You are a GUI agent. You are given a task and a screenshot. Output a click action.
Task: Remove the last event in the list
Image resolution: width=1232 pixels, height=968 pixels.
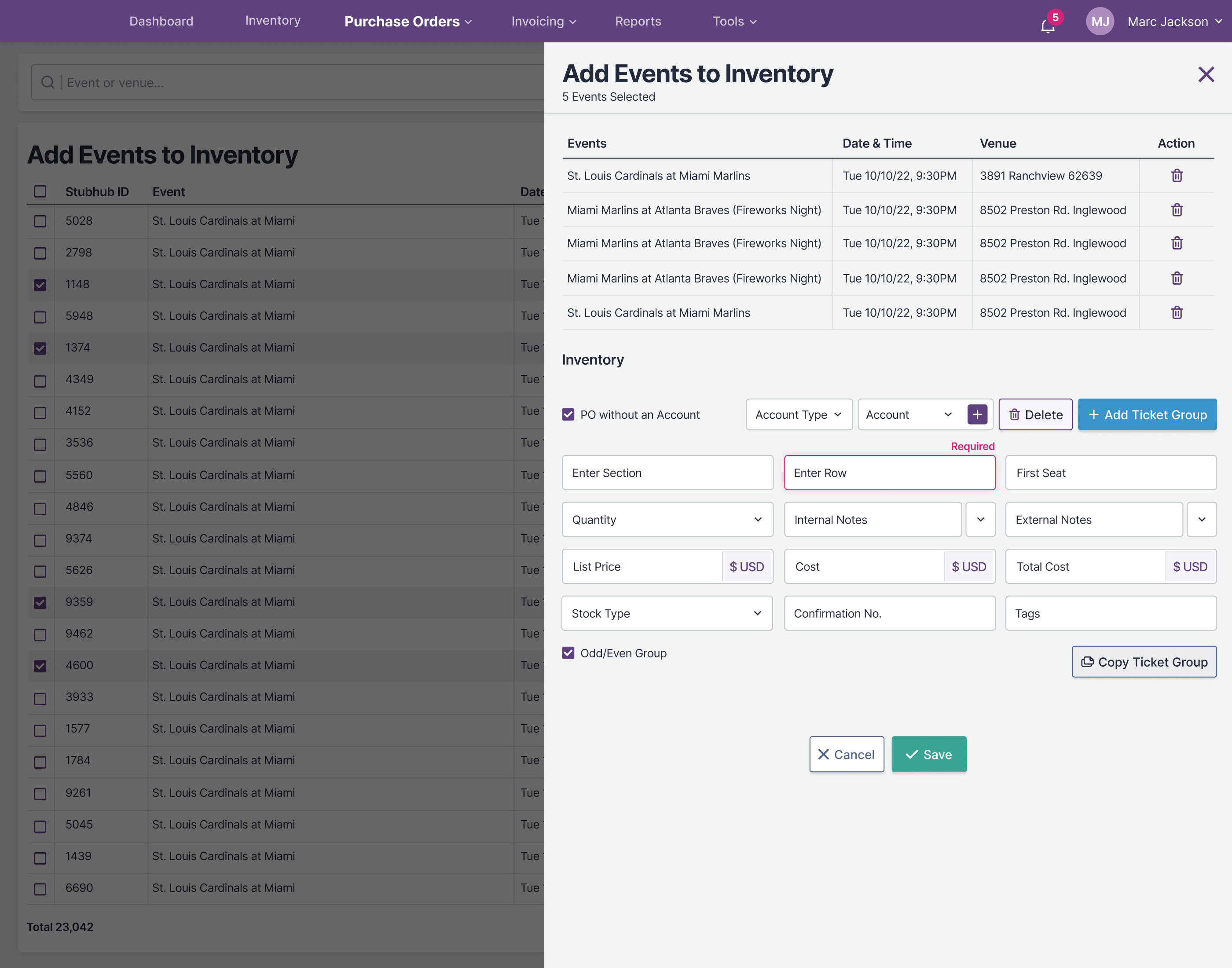[x=1177, y=313]
